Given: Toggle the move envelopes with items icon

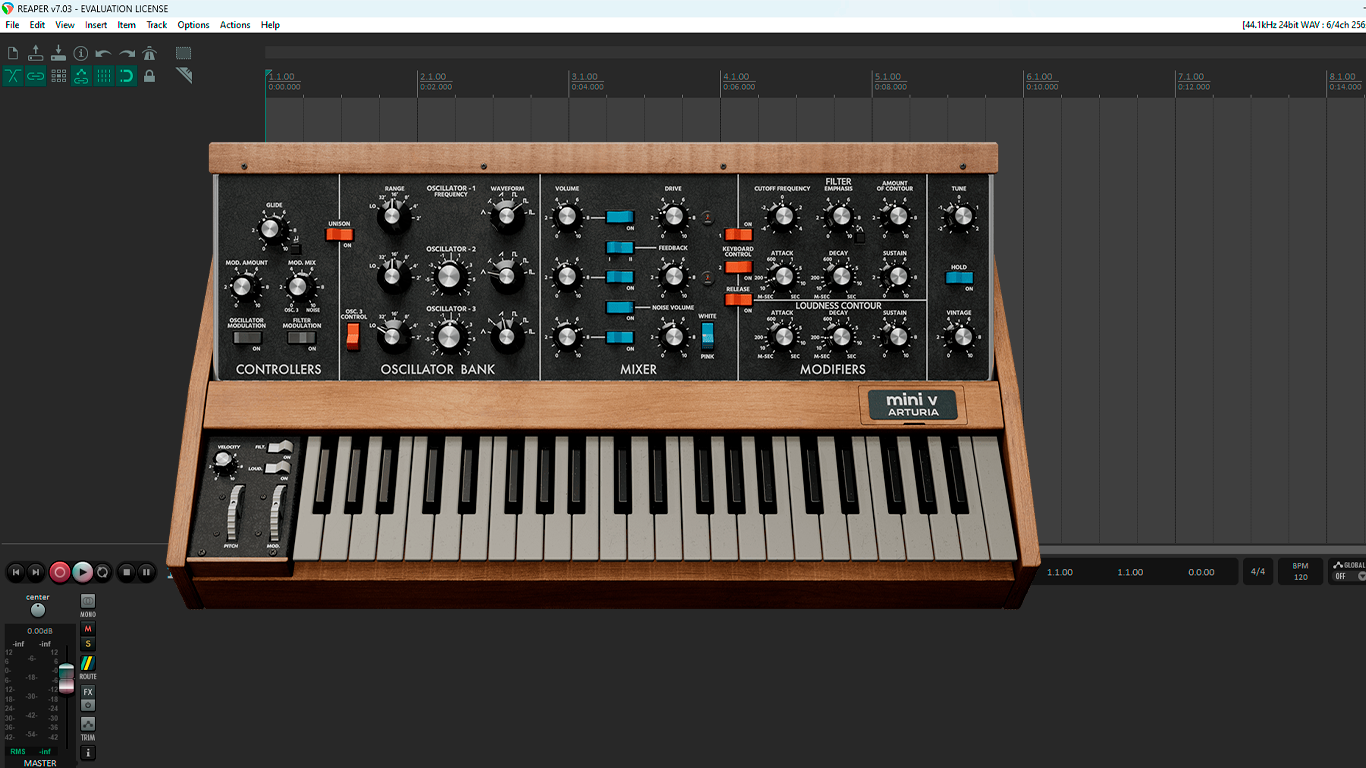Looking at the screenshot, I should (81, 76).
